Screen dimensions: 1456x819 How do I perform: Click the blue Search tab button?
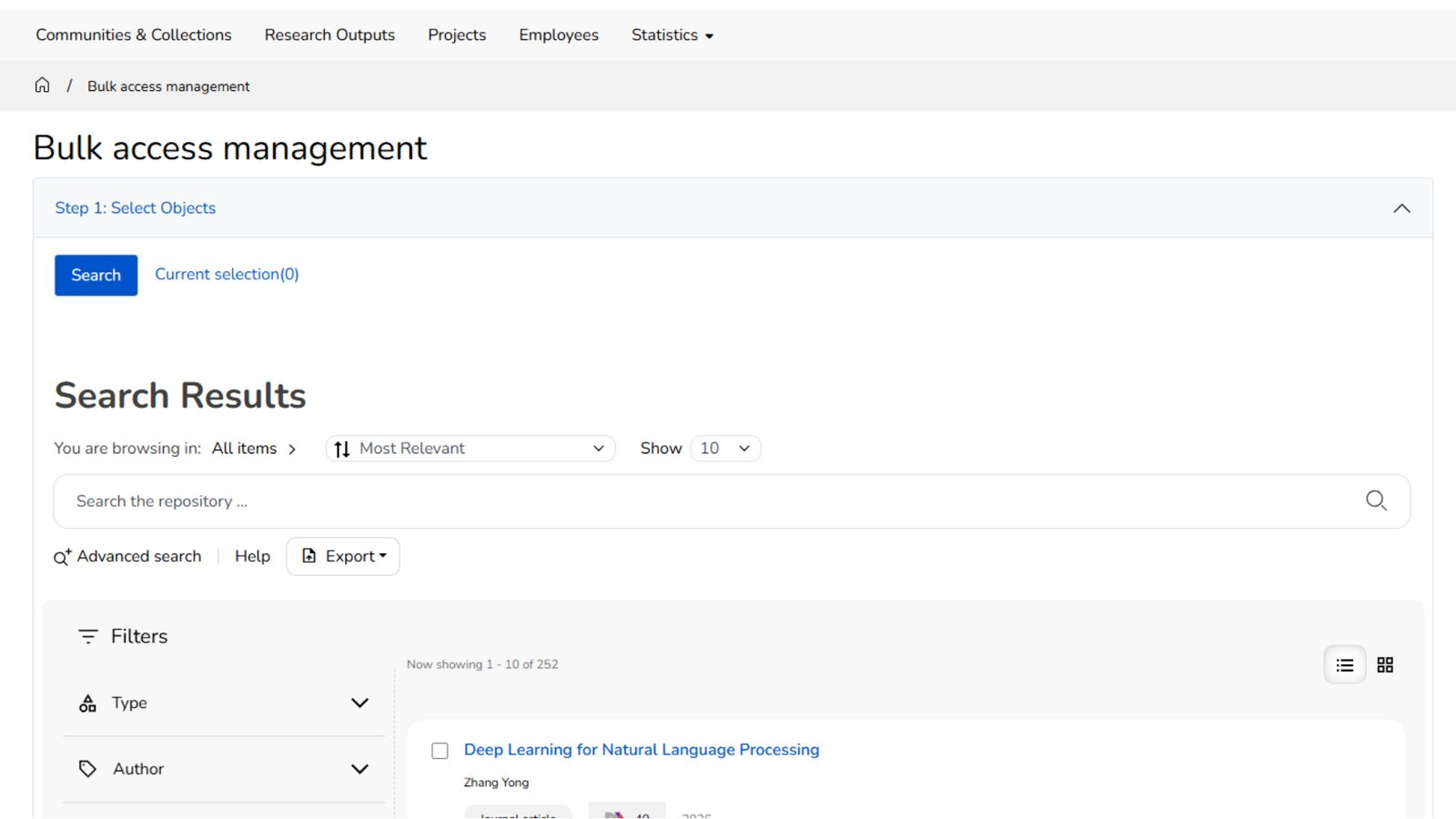(96, 275)
